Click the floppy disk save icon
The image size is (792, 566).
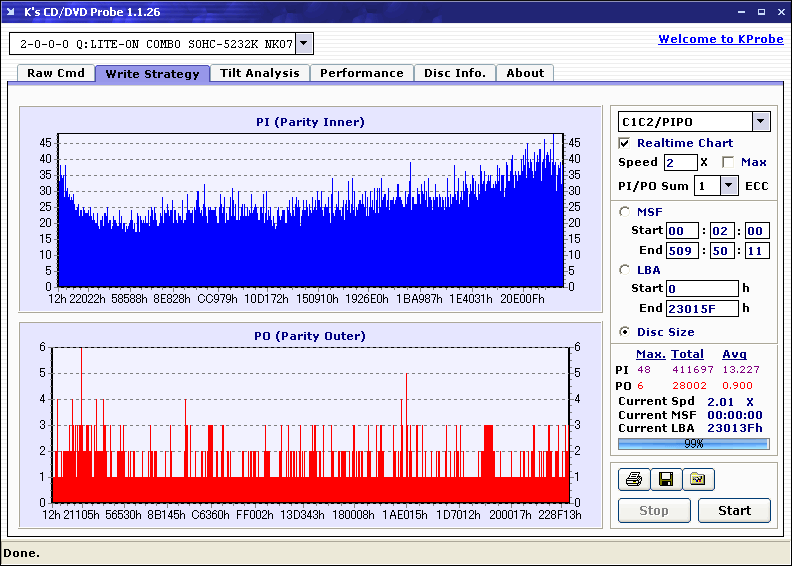pyautogui.click(x=664, y=480)
